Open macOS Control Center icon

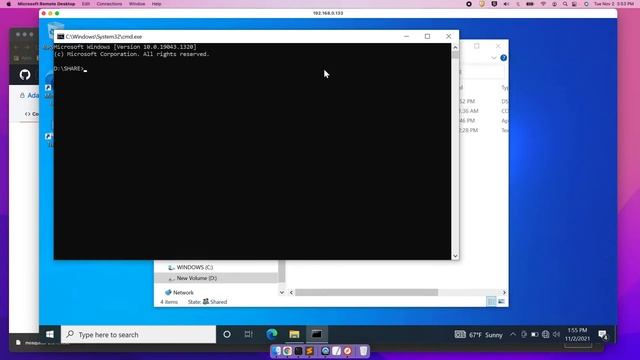(575, 4)
